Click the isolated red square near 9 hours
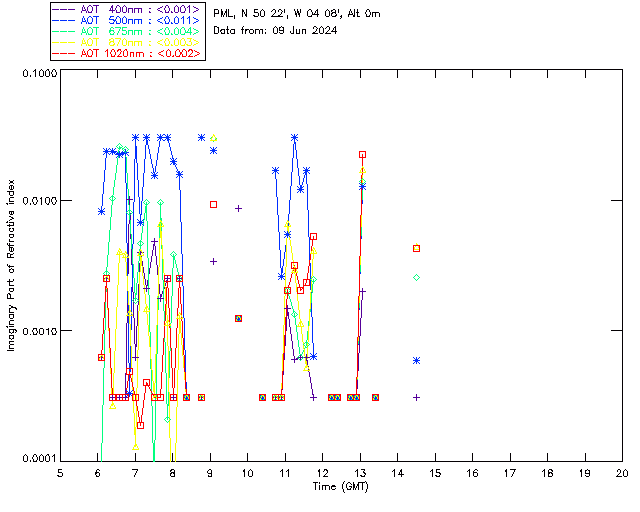This screenshot has width=640, height=512. (213, 204)
